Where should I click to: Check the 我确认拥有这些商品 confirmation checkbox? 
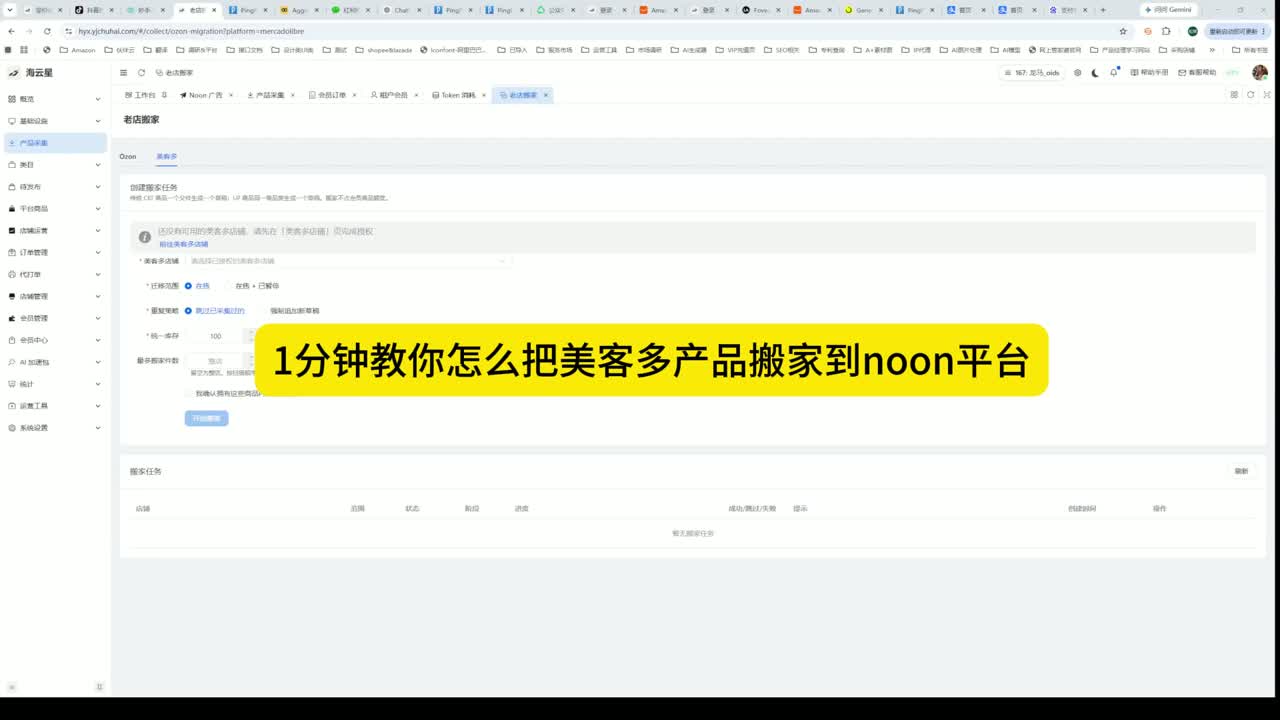pos(189,393)
